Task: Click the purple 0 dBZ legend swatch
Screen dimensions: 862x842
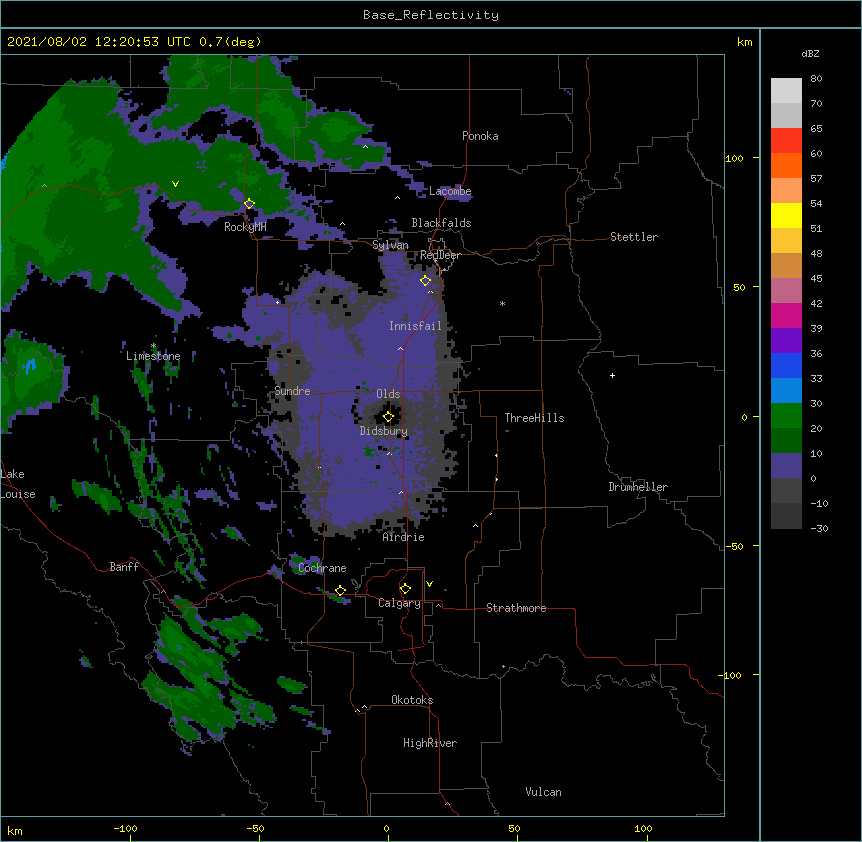Action: [x=786, y=466]
